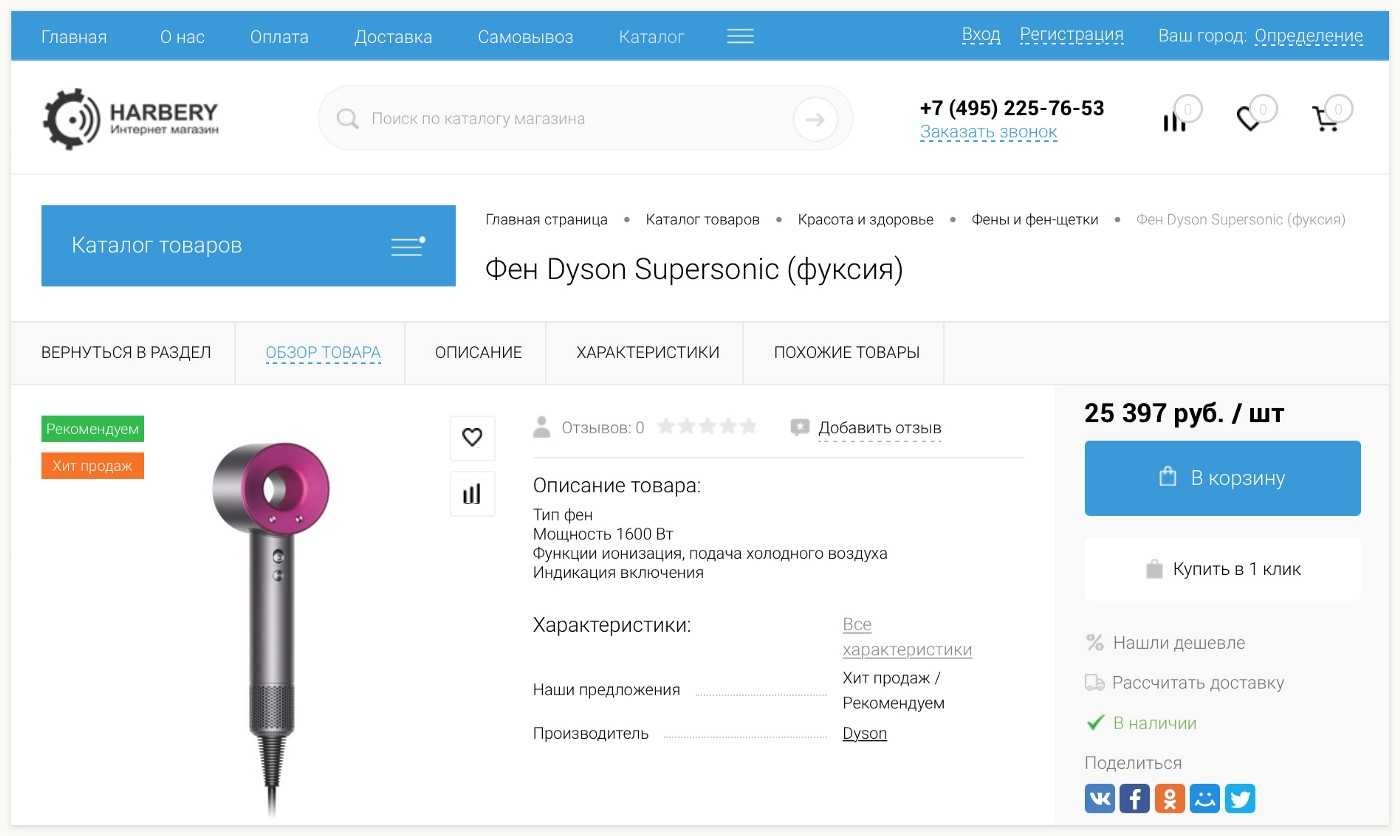Screen dimensions: 1400x836
Task: Add product to favorites with heart button
Action: [472, 437]
